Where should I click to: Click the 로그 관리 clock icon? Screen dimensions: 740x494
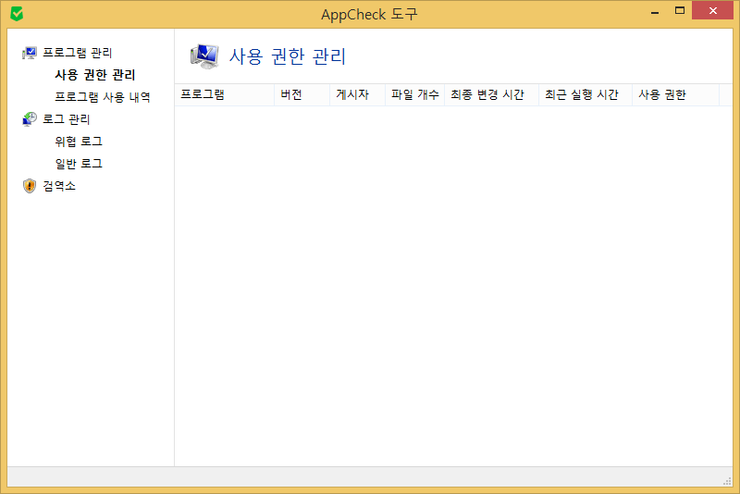point(29,119)
